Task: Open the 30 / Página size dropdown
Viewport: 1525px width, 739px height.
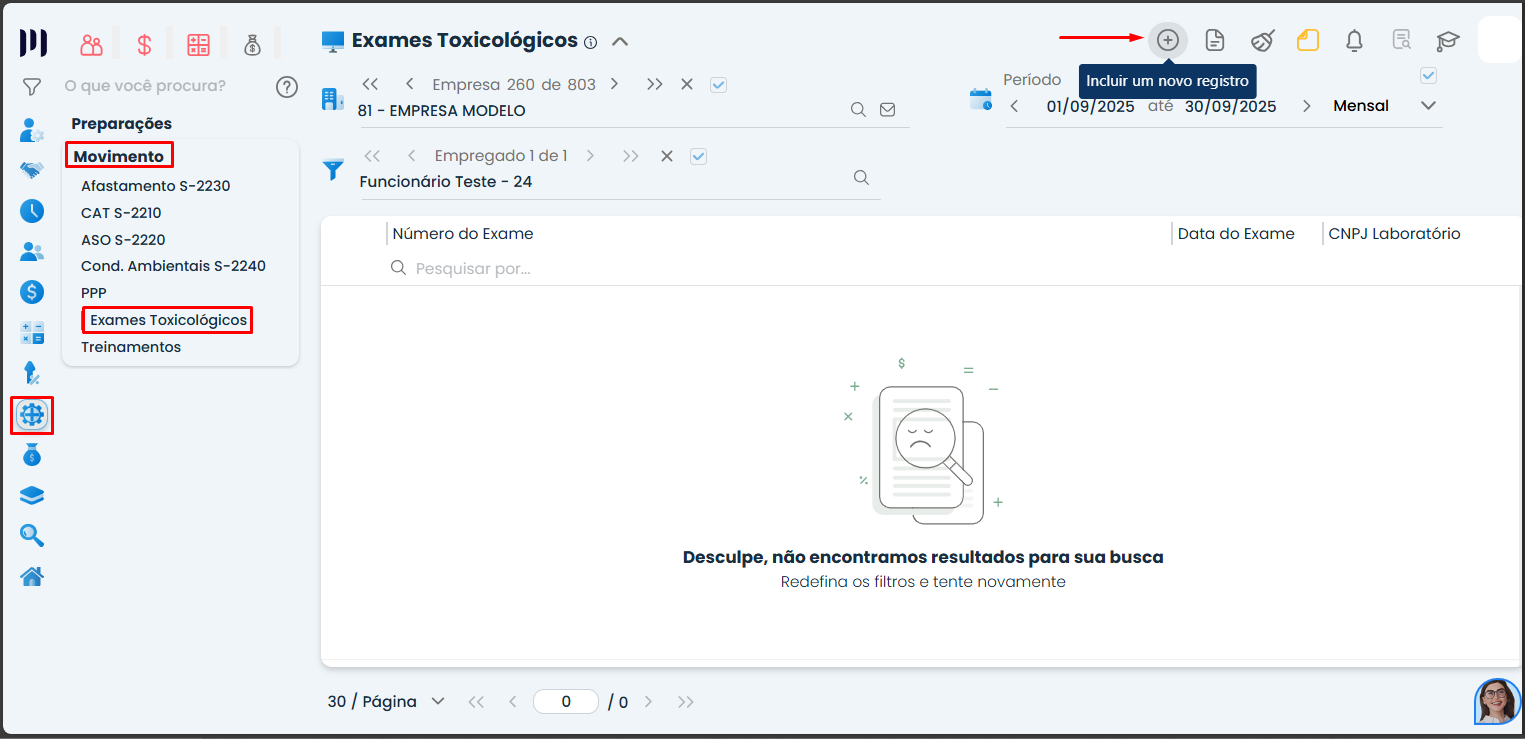Action: tap(437, 702)
